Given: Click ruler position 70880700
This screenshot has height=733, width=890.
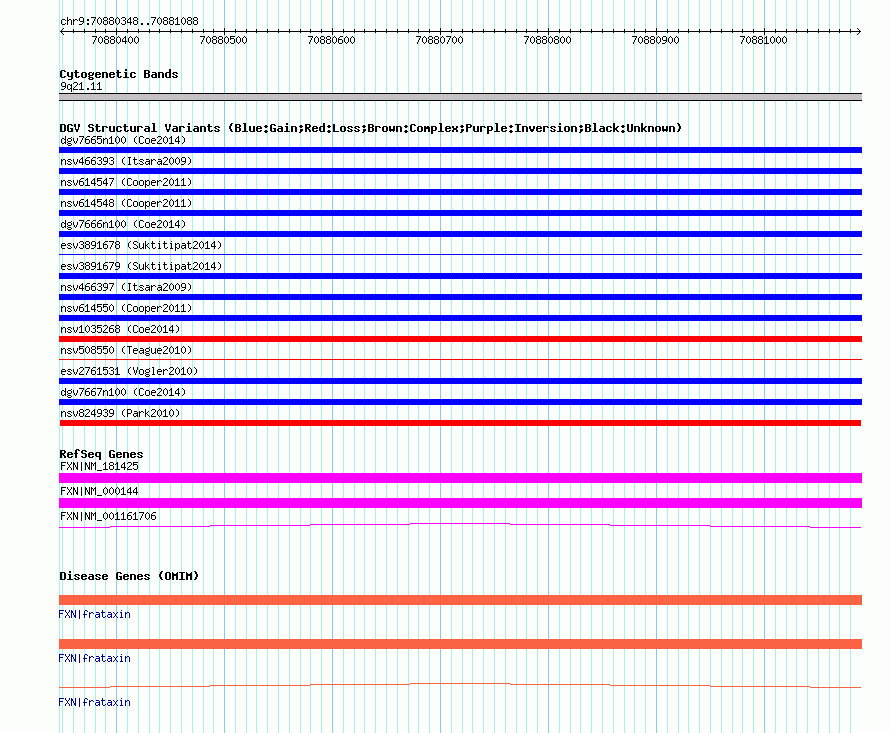Looking at the screenshot, I should point(439,40).
